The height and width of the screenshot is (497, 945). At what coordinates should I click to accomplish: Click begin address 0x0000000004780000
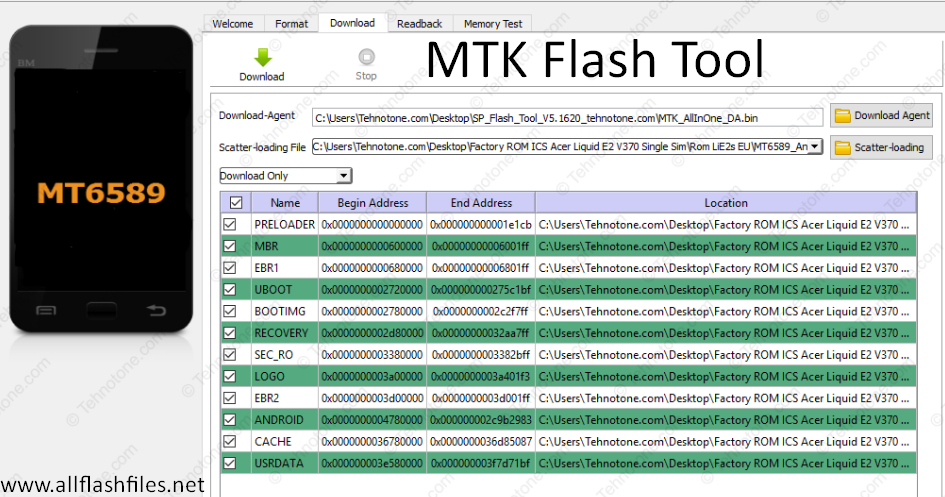coord(372,420)
